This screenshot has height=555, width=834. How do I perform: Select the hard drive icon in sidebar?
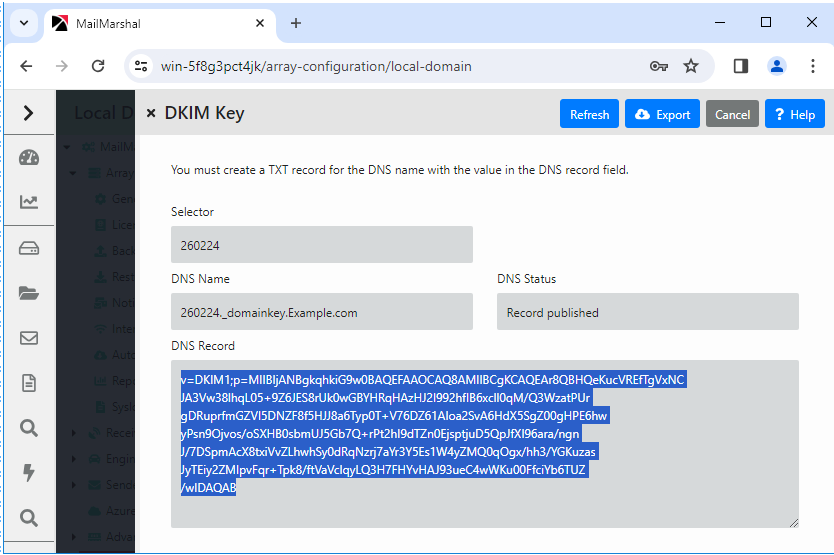point(28,248)
